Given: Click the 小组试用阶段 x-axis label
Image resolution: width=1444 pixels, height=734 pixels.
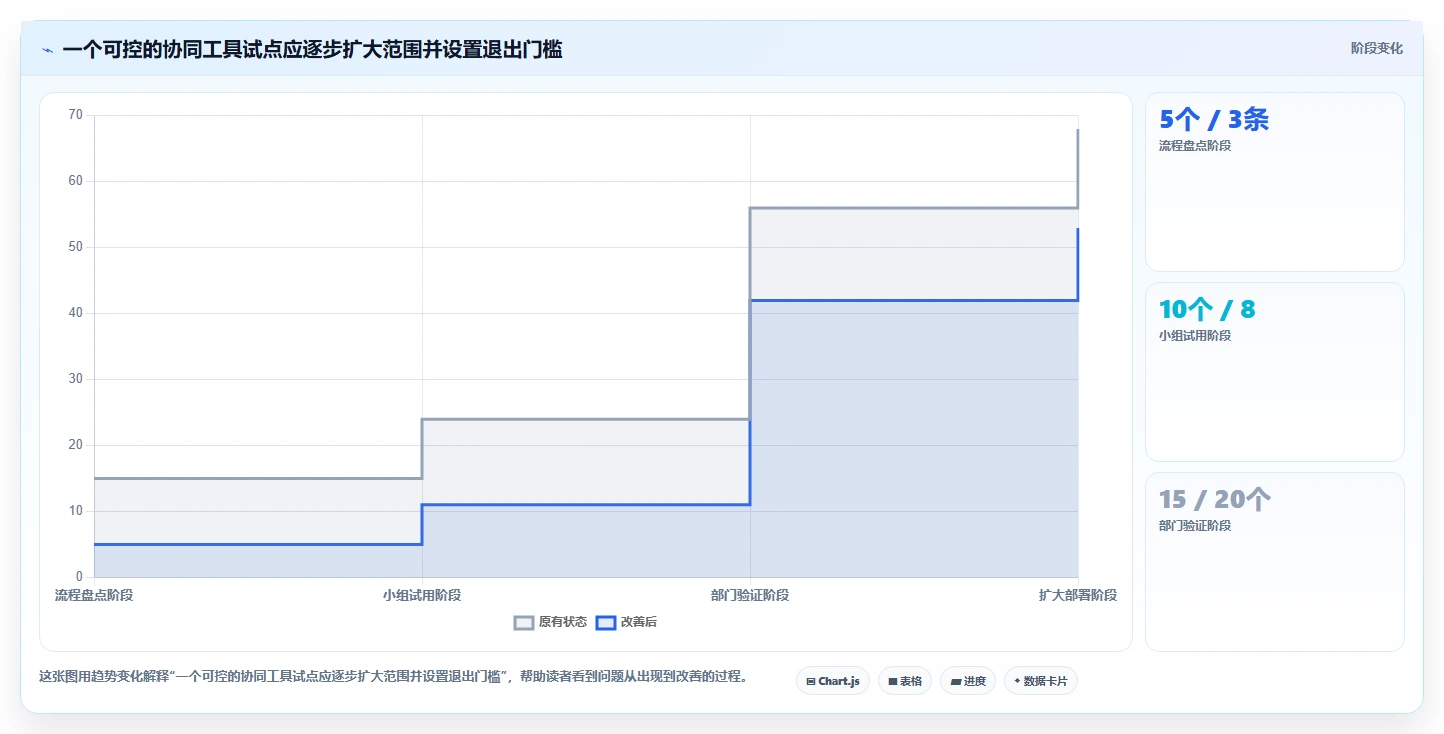Looking at the screenshot, I should click(x=422, y=595).
